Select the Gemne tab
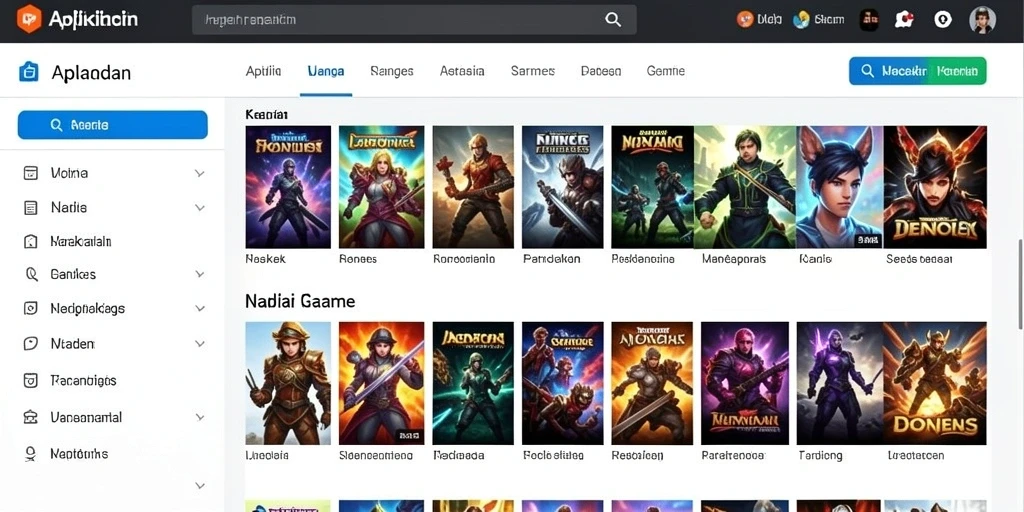1024x512 pixels. [665, 71]
